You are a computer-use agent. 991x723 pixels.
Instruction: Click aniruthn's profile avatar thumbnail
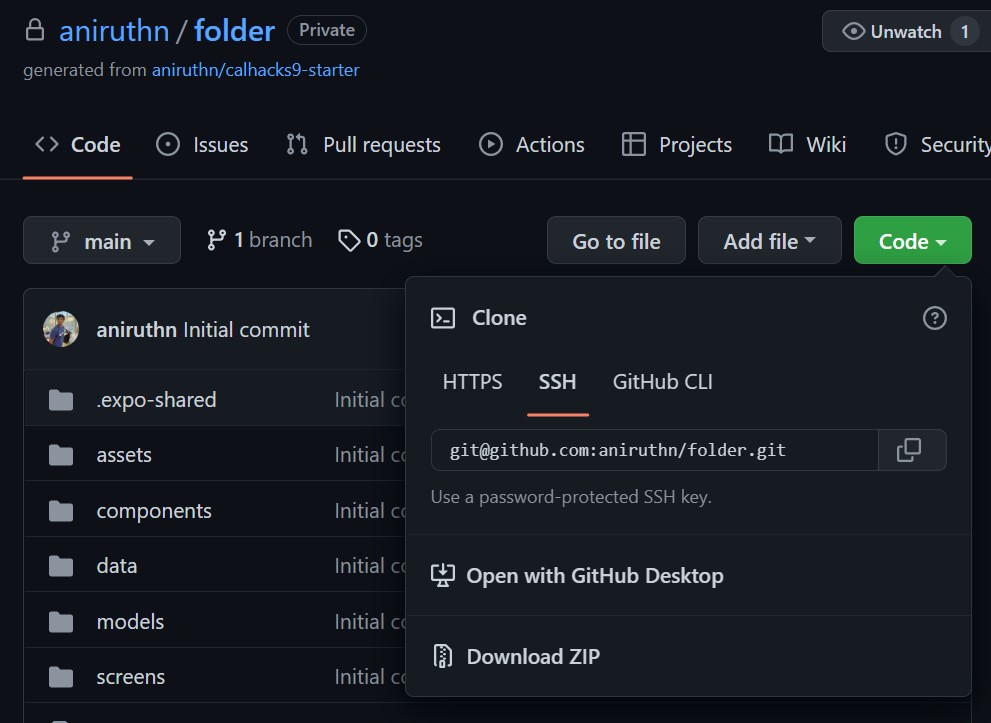pyautogui.click(x=60, y=329)
